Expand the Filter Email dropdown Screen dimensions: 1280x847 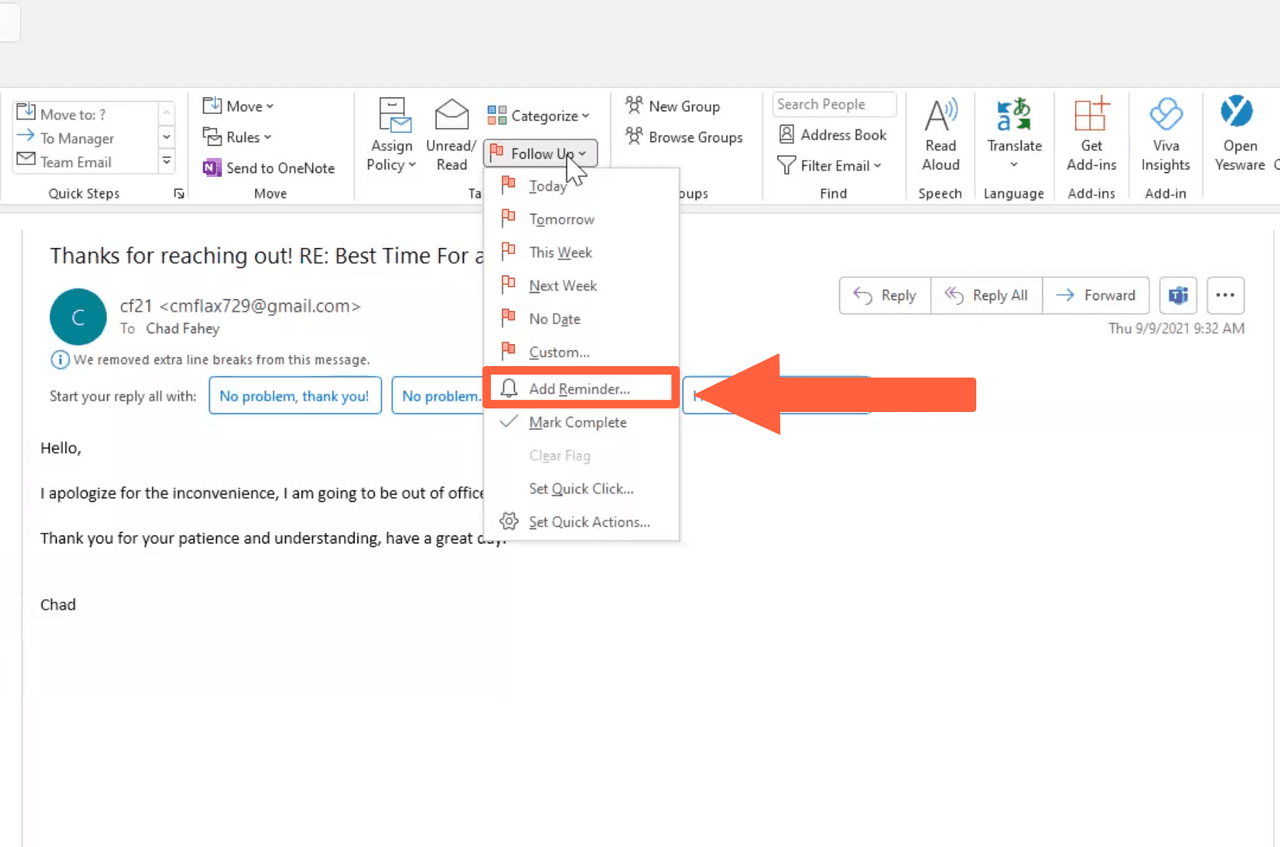tap(830, 165)
